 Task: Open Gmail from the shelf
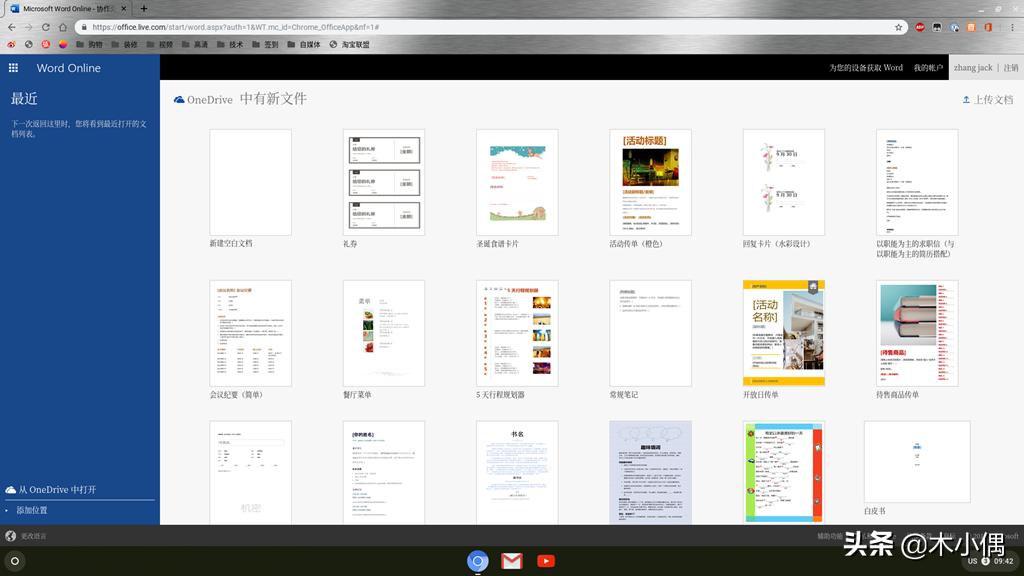(x=512, y=561)
